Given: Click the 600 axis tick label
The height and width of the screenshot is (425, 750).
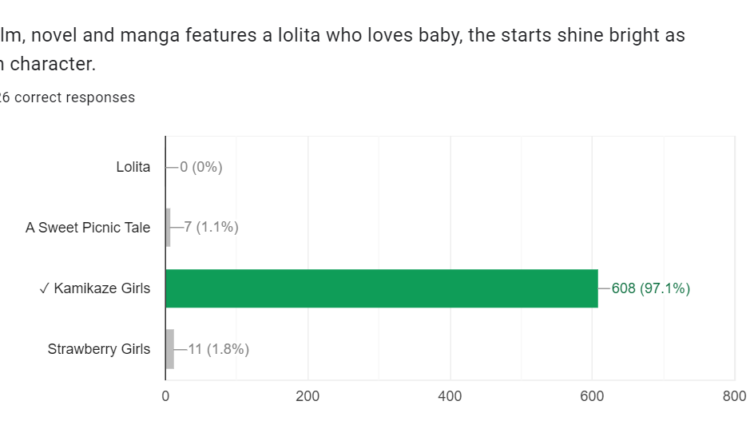Looking at the screenshot, I should (x=592, y=395).
